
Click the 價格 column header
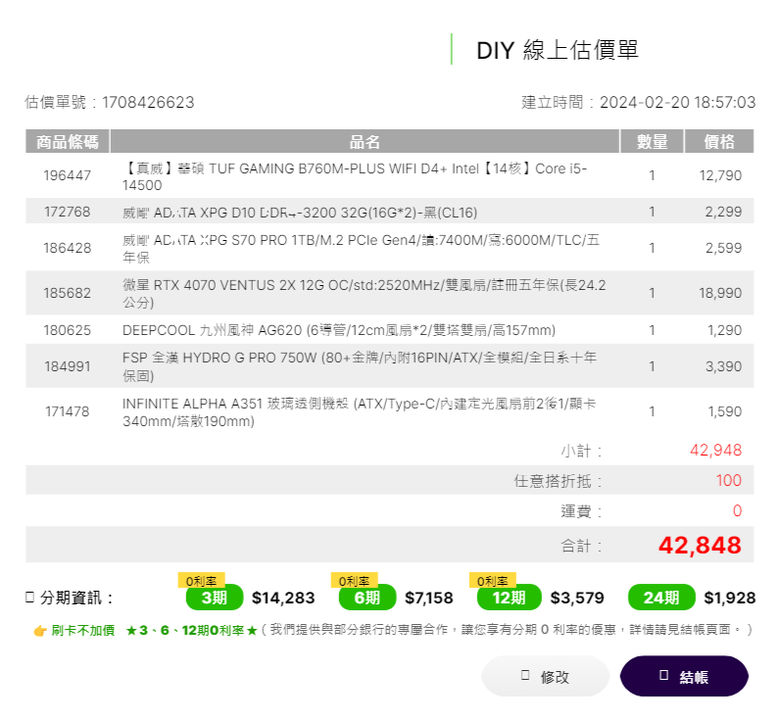coord(719,141)
